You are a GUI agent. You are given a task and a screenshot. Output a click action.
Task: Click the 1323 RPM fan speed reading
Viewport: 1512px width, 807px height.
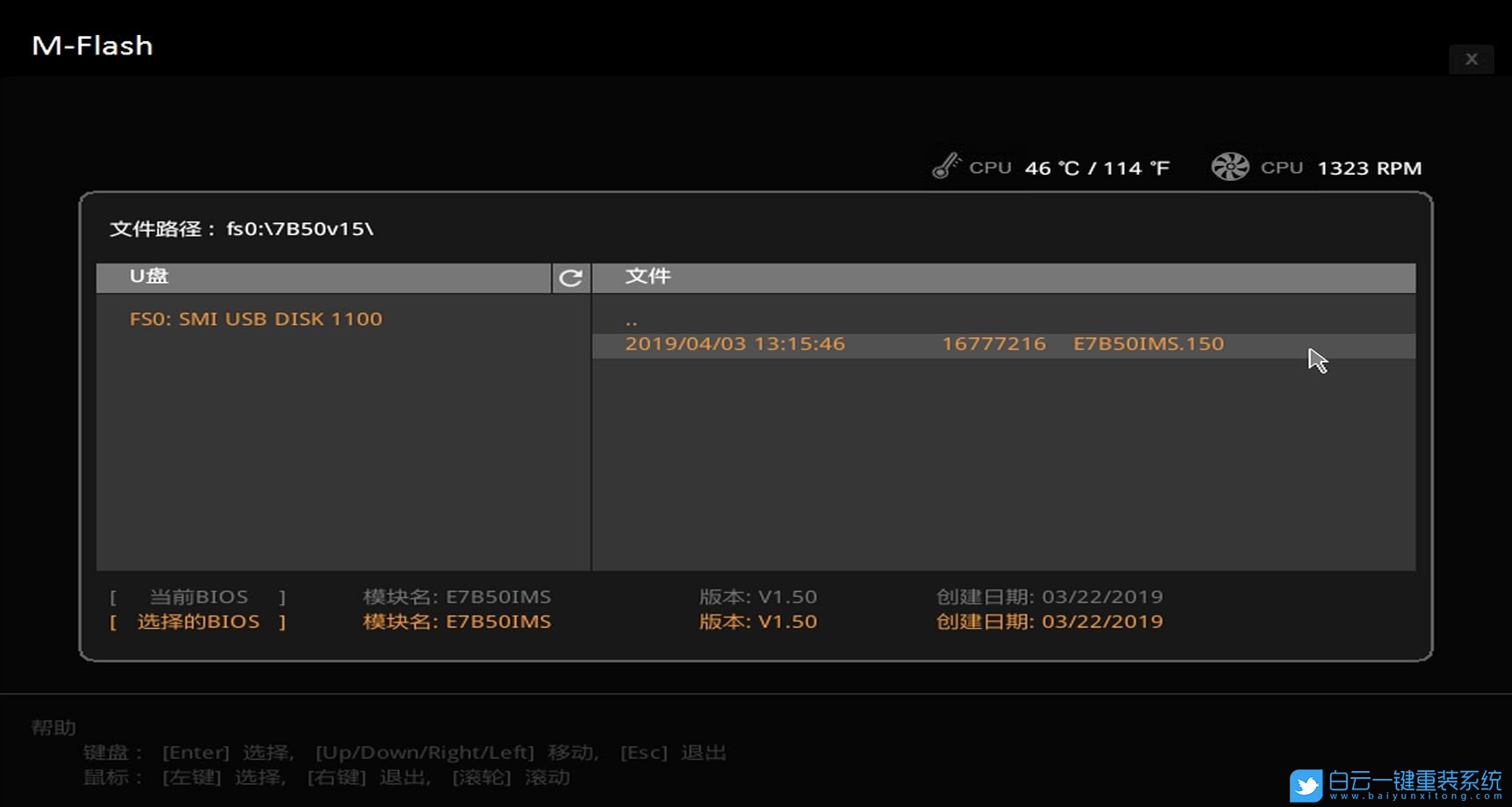pyautogui.click(x=1369, y=168)
